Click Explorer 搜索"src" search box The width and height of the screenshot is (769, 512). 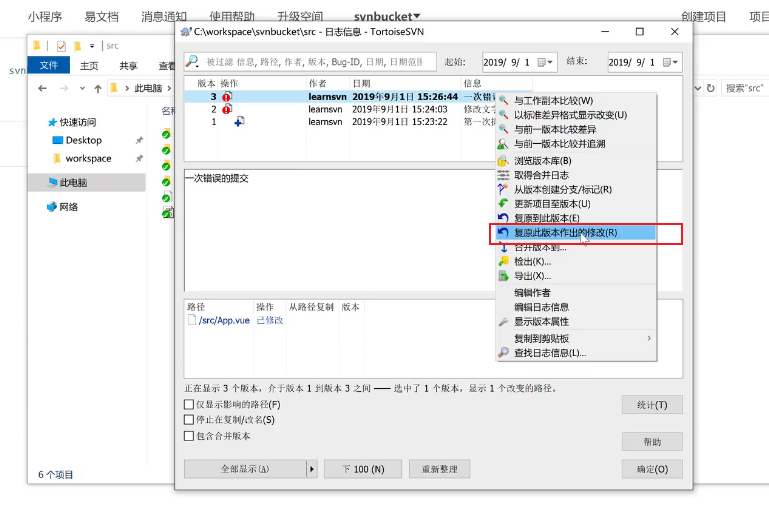click(x=743, y=88)
